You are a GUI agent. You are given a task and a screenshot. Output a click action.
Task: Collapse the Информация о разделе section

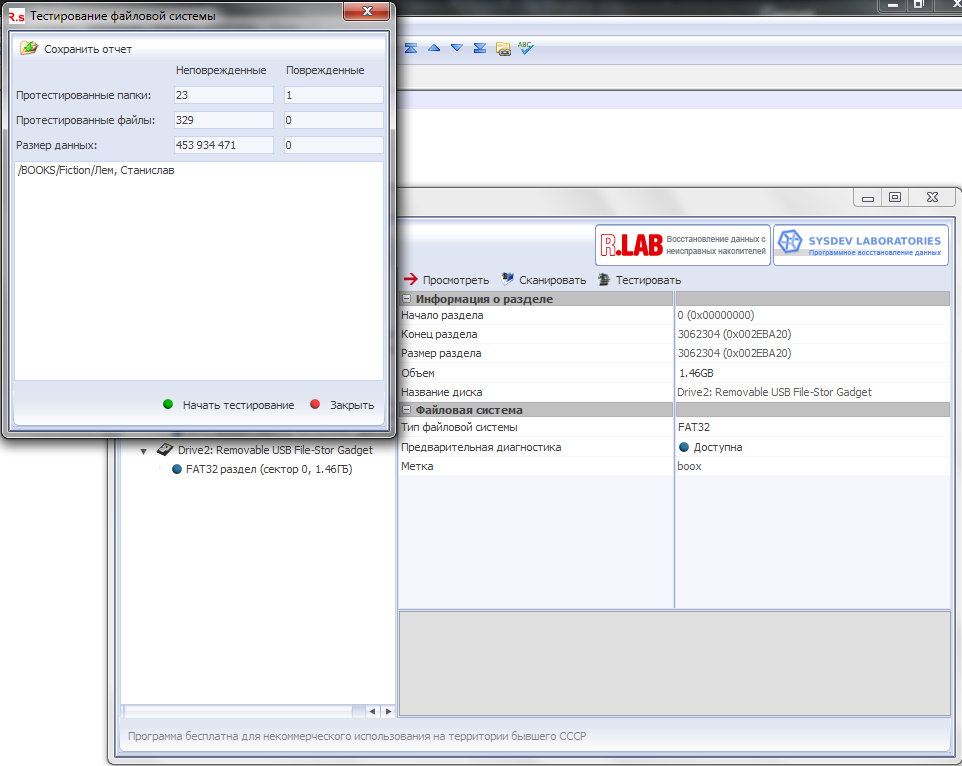click(407, 299)
